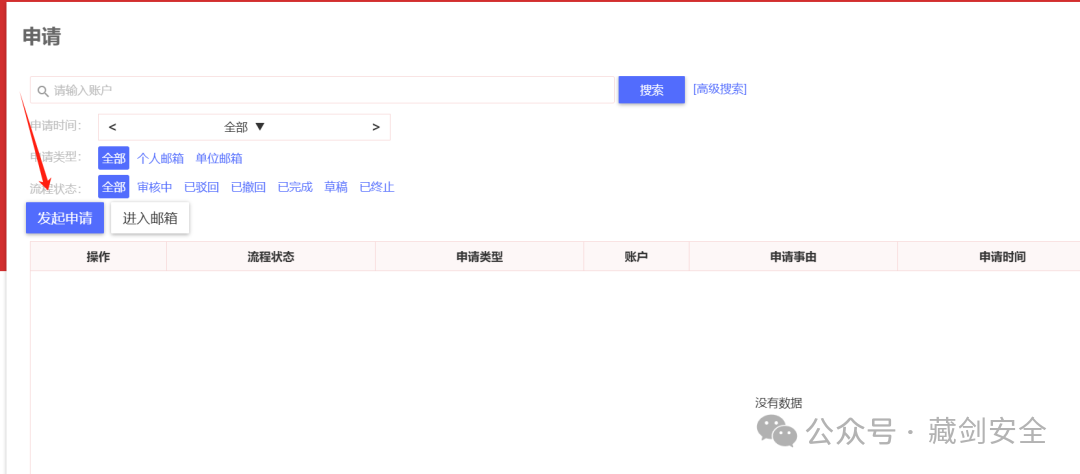Filter application type by 单位邮箱
The width and height of the screenshot is (1080, 474).
(x=219, y=158)
